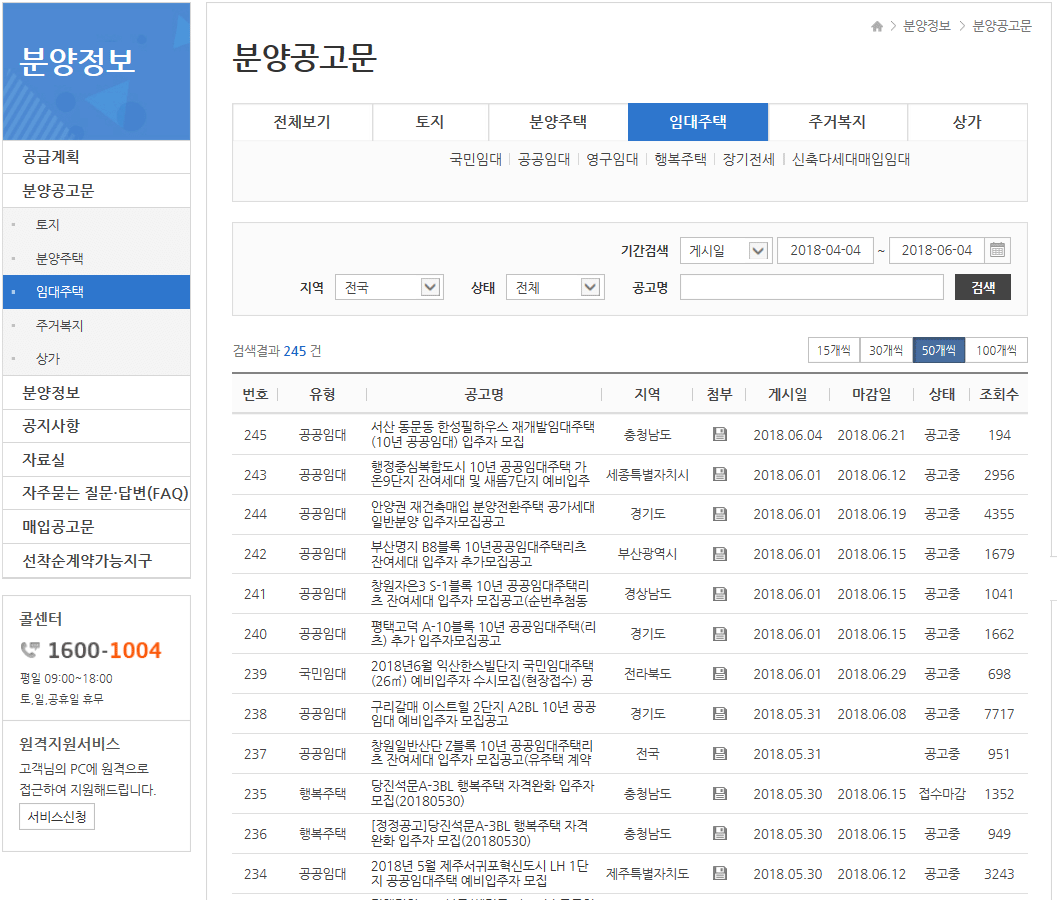This screenshot has width=1057, height=900.
Task: Show 100개씩 results per page
Action: pyautogui.click(x=996, y=351)
